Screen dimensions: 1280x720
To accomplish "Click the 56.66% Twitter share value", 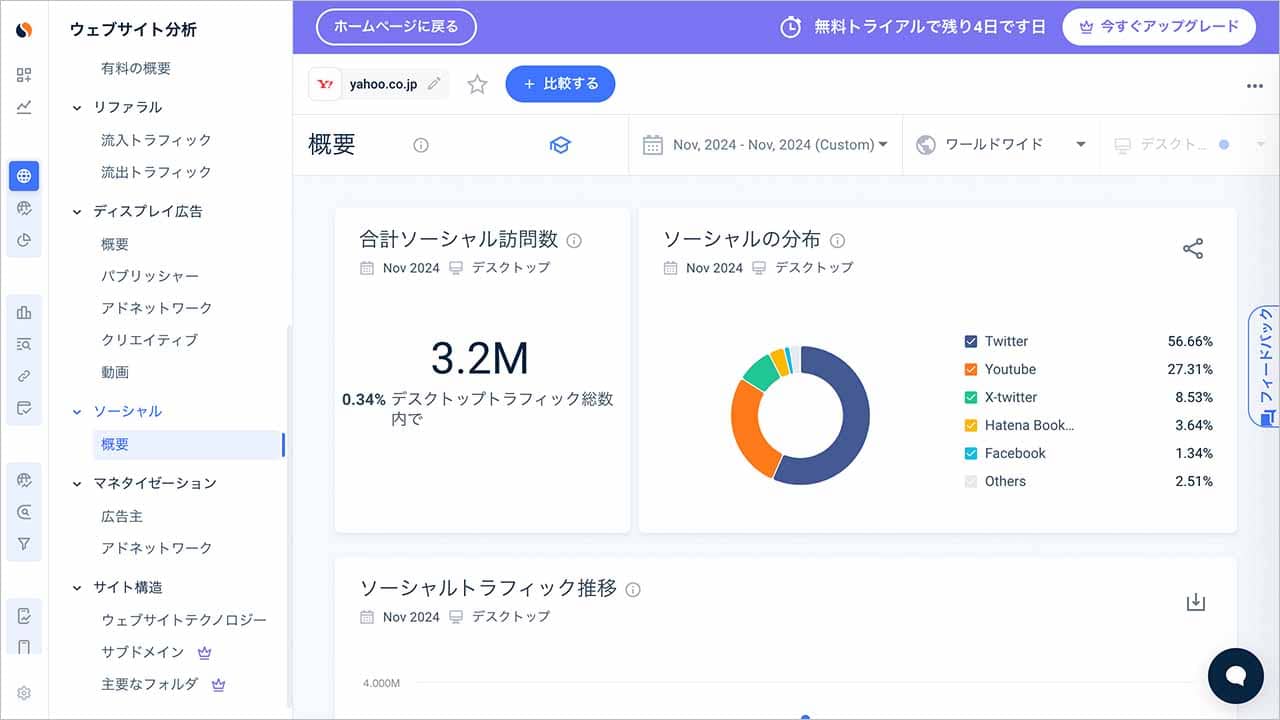I will (1190, 341).
